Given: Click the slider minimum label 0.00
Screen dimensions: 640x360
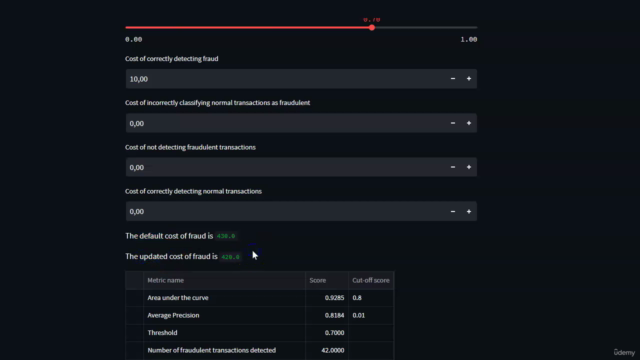Looking at the screenshot, I should [133, 40].
